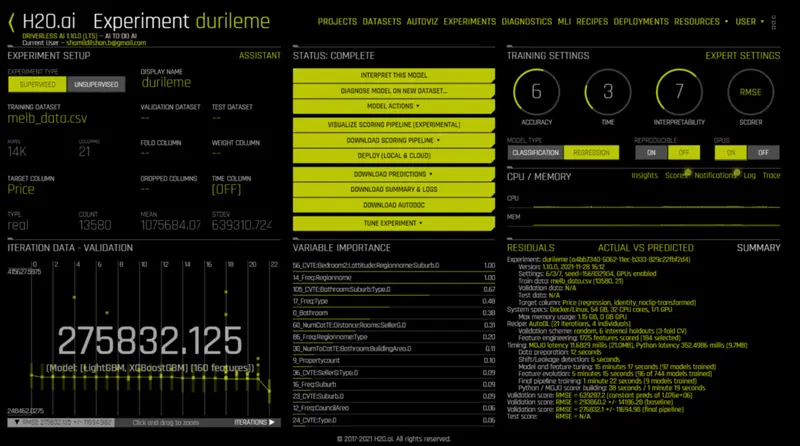The image size is (800, 446).
Task: Click Diagnose Model on New Dataset
Action: coord(393,91)
